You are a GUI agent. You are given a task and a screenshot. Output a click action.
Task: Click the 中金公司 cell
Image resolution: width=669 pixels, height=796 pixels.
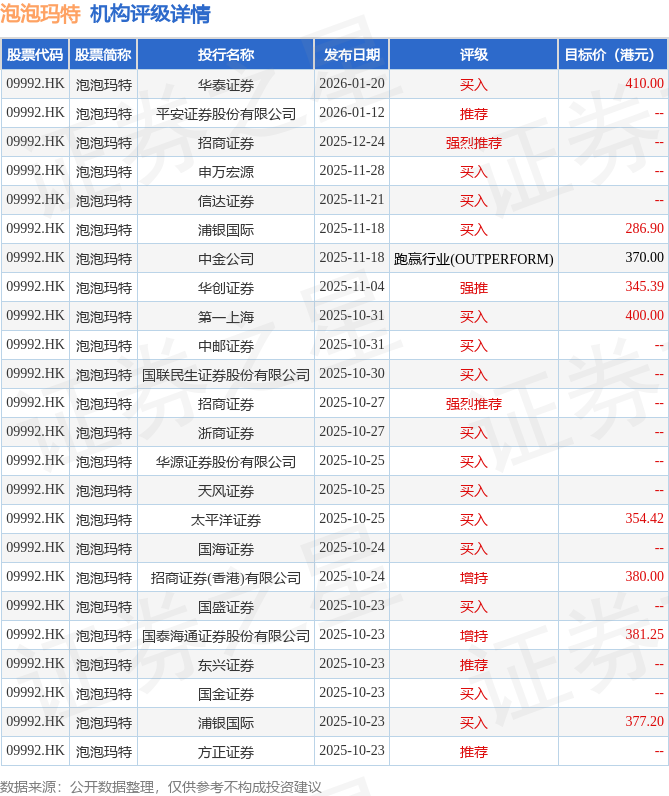click(x=226, y=258)
